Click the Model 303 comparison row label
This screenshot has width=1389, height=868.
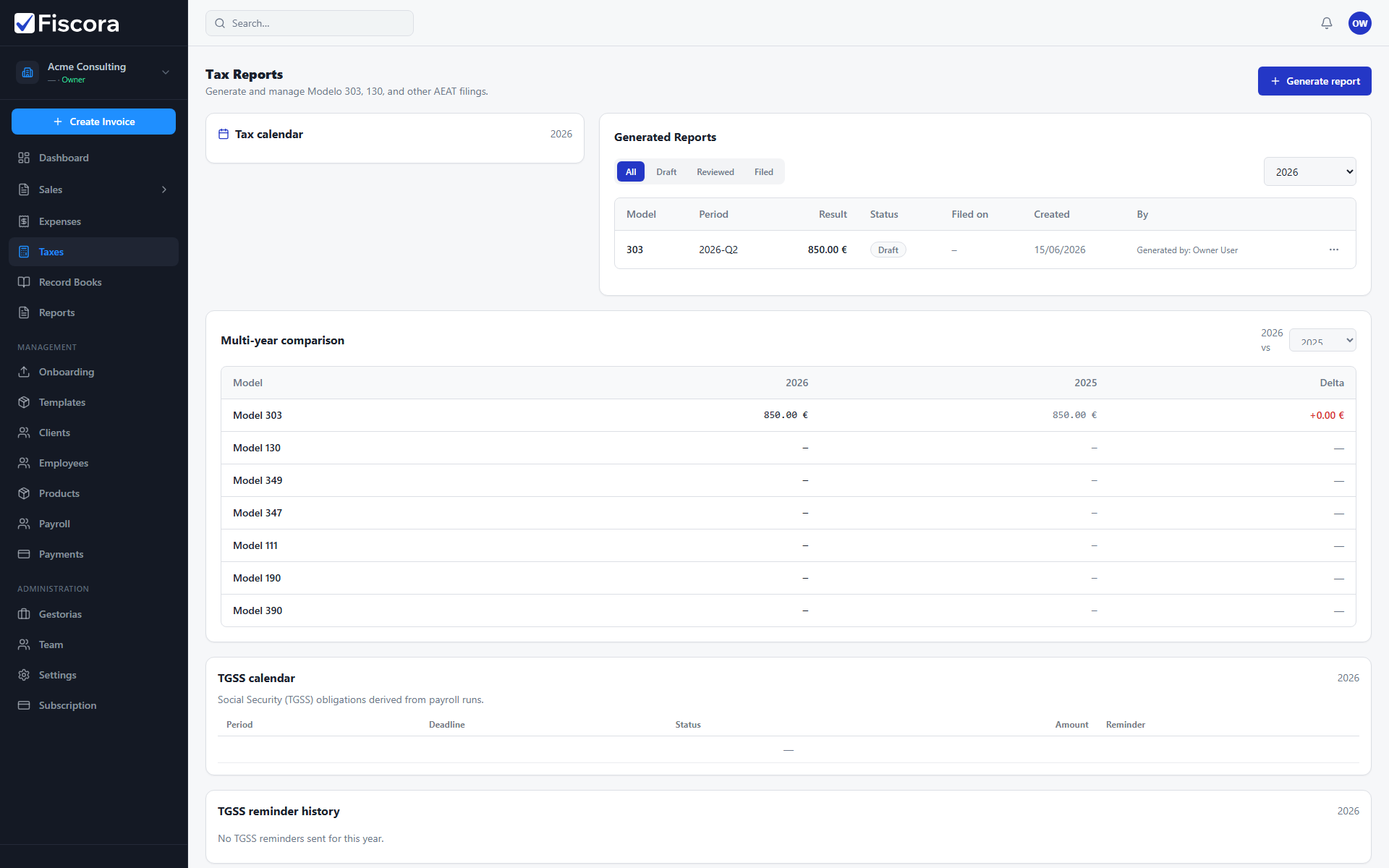click(x=258, y=415)
